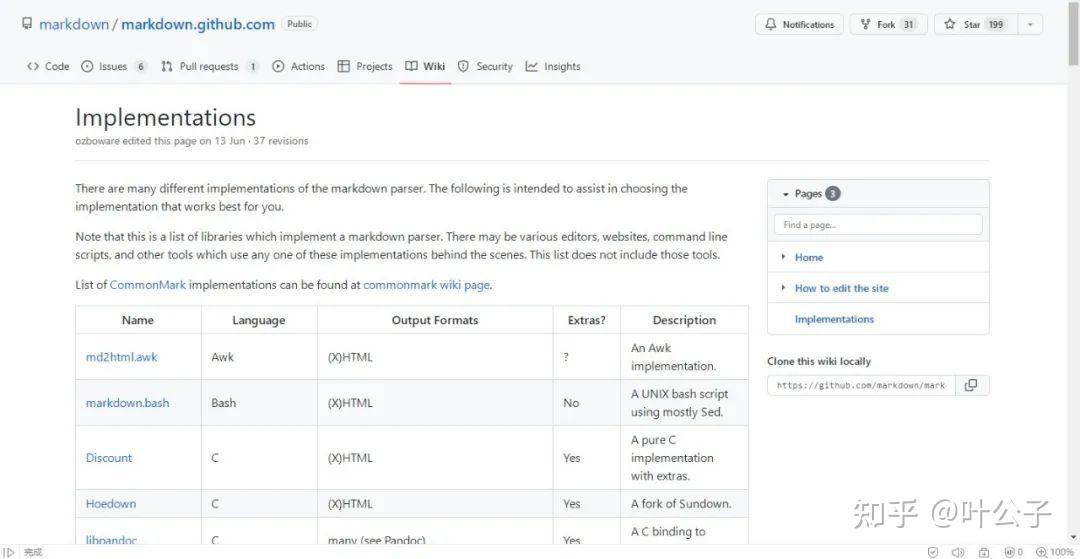Star the repository
The image size is (1080, 559).
(975, 24)
